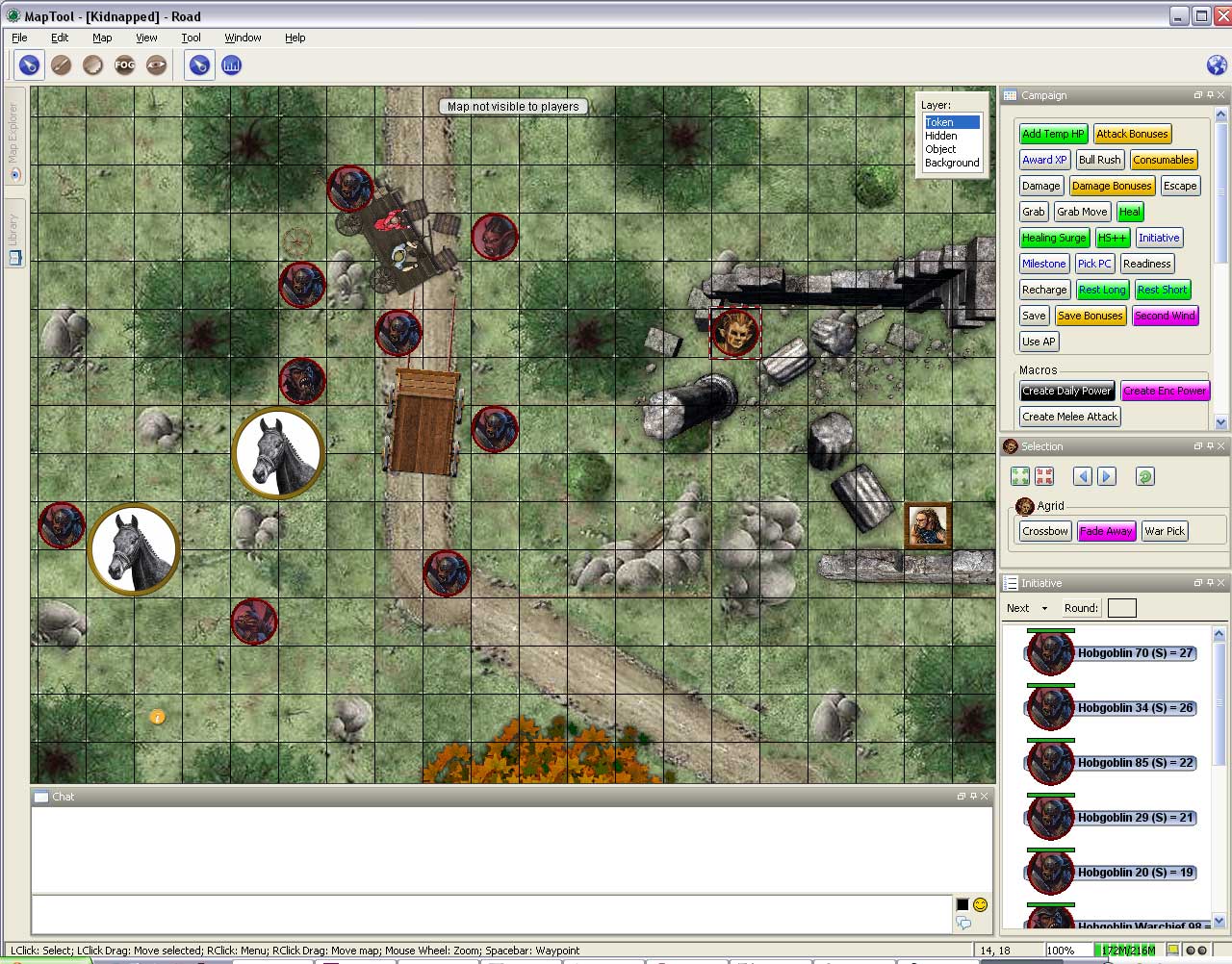1232x964 pixels.
Task: Click the Crossbow attack button
Action: tap(1045, 531)
